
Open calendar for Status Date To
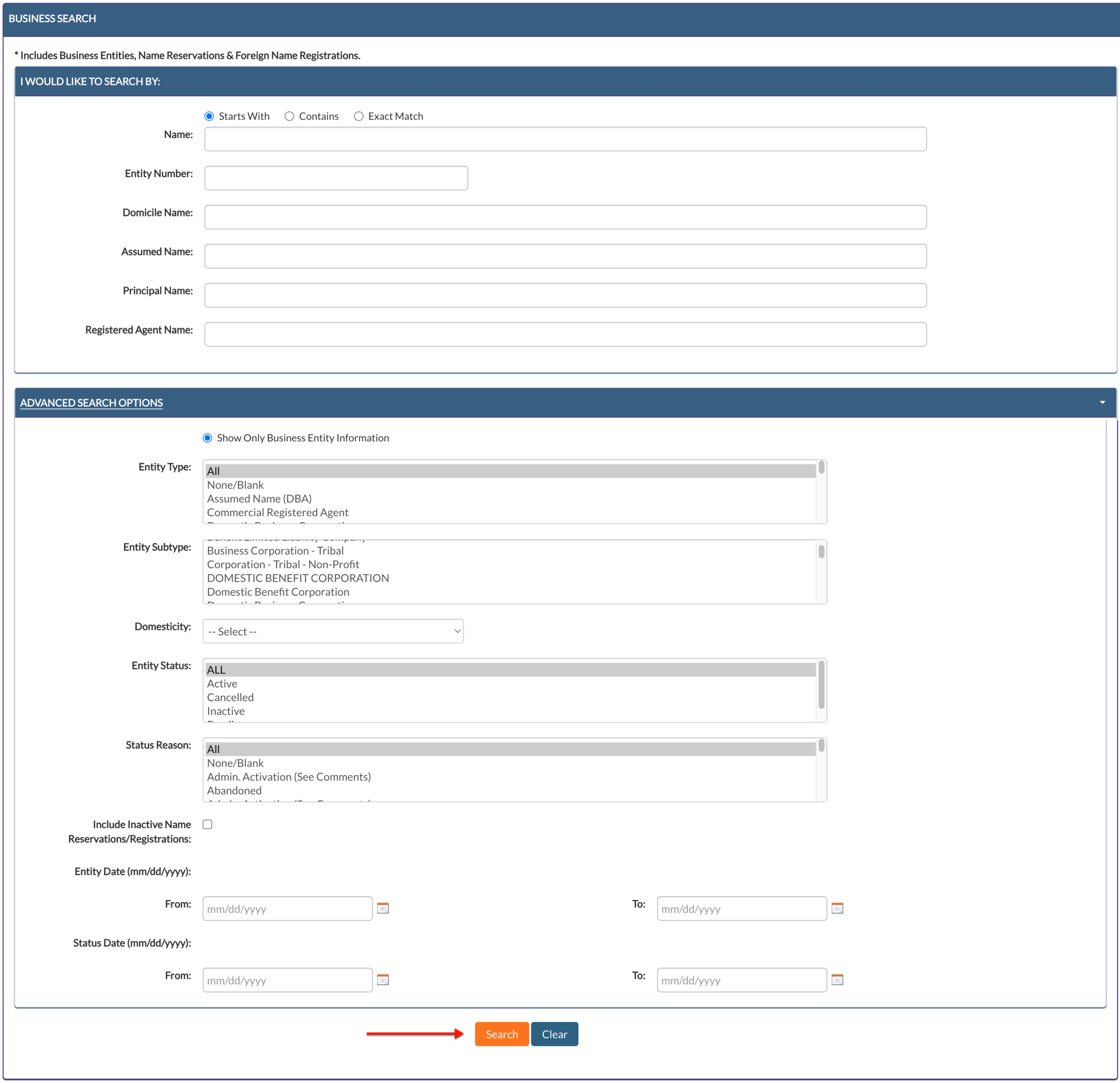(837, 980)
